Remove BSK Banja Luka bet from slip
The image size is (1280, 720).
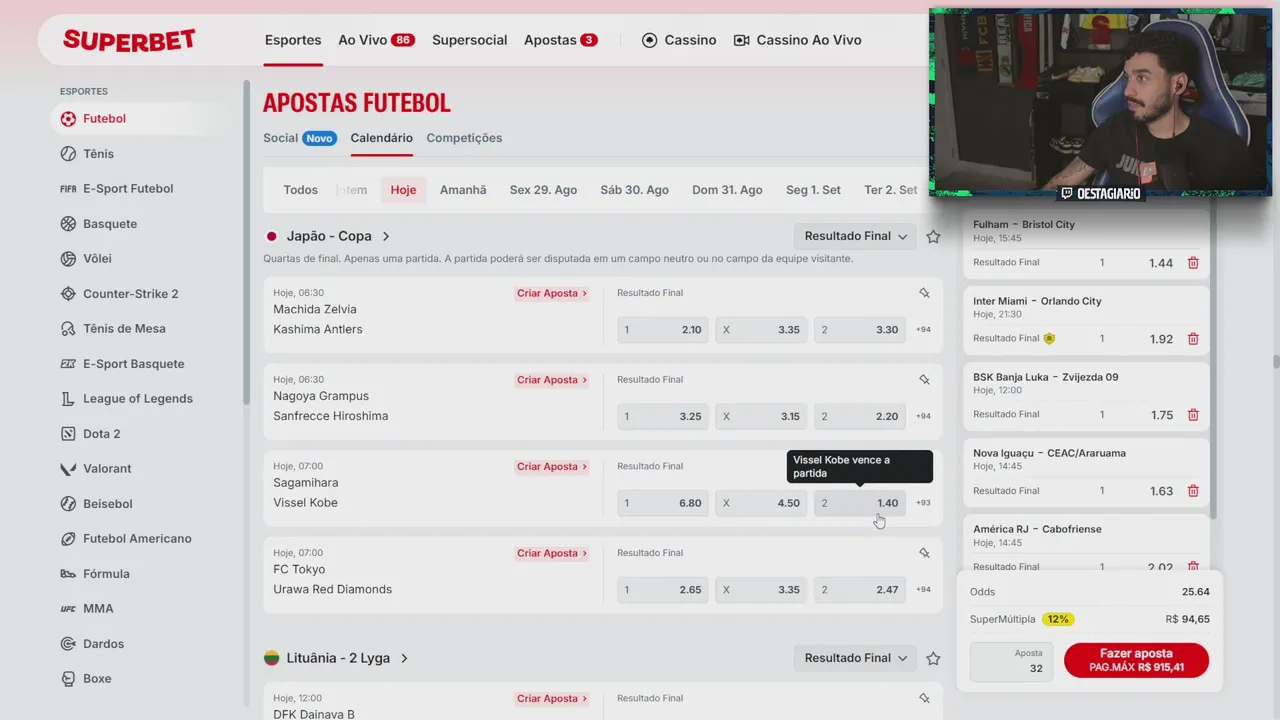click(x=1193, y=415)
